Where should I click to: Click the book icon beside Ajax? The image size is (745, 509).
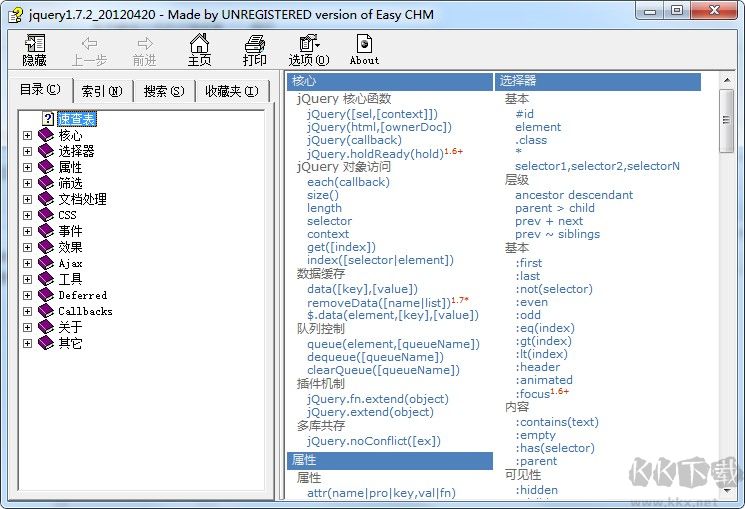click(46, 263)
